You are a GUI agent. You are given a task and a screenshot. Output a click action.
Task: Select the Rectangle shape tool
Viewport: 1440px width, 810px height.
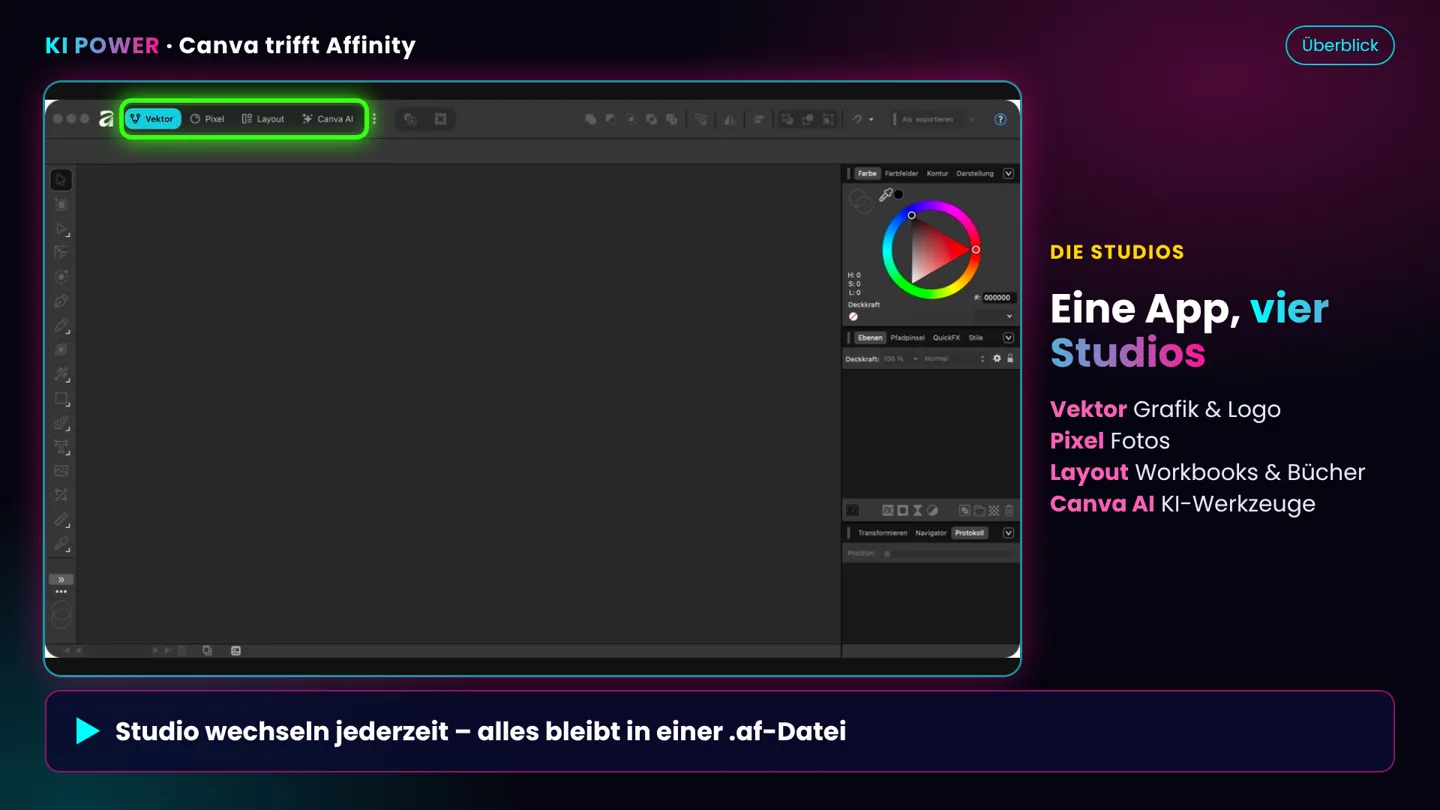(x=61, y=399)
